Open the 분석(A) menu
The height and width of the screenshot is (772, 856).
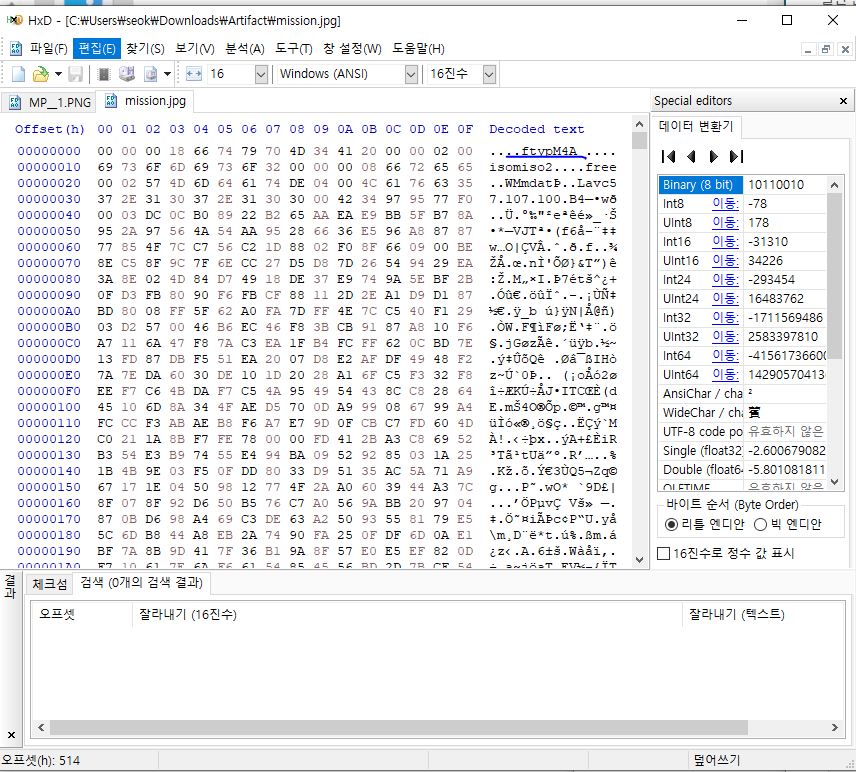click(245, 49)
